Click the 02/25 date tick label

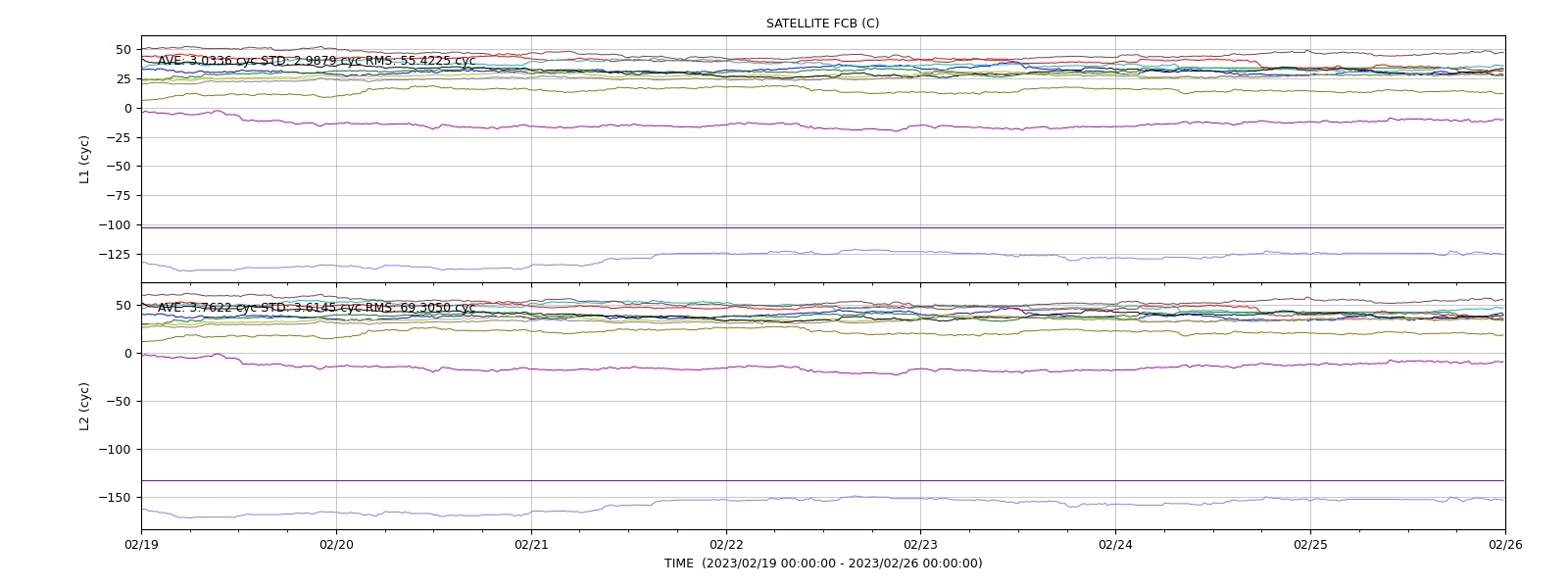coord(1310,544)
